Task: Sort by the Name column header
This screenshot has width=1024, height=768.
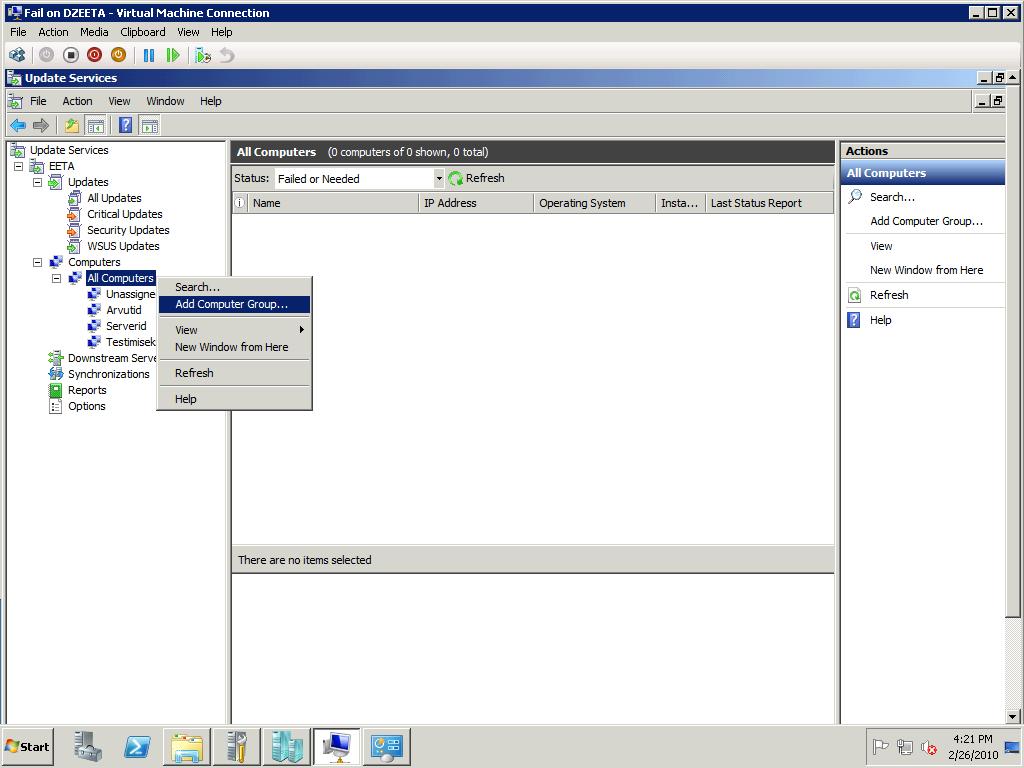Action: click(332, 203)
